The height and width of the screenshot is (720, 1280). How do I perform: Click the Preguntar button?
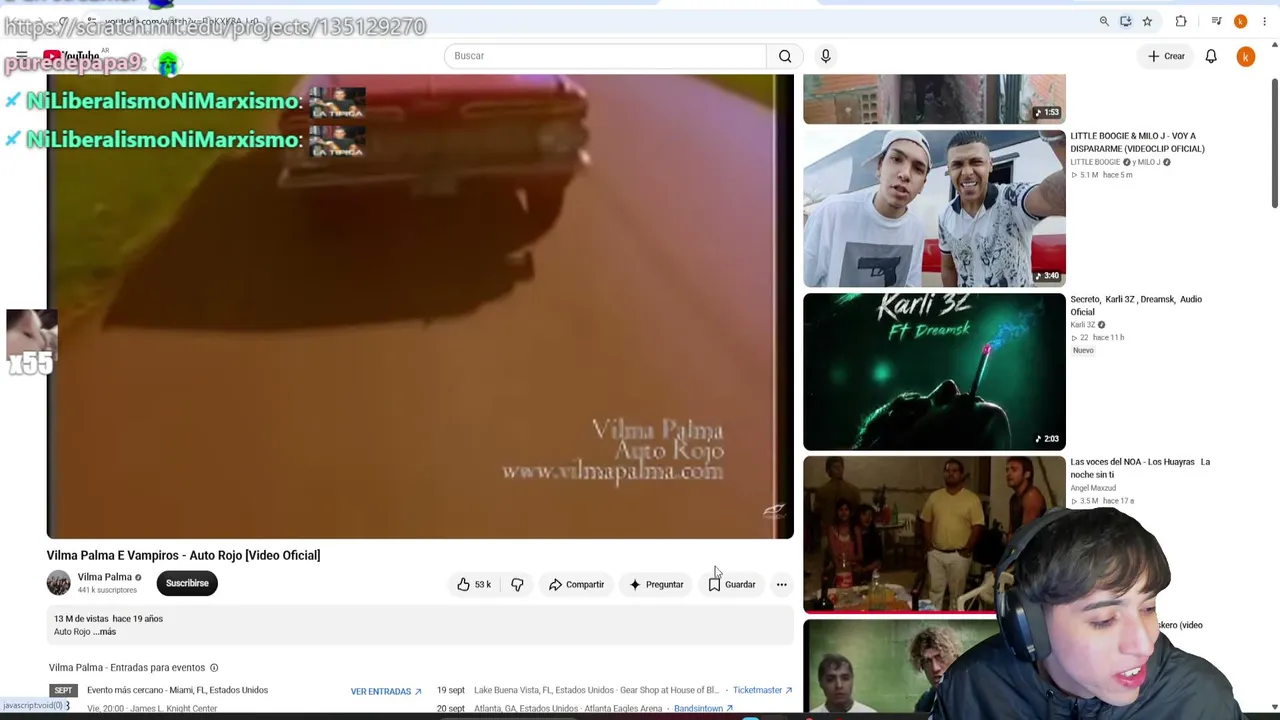[656, 584]
